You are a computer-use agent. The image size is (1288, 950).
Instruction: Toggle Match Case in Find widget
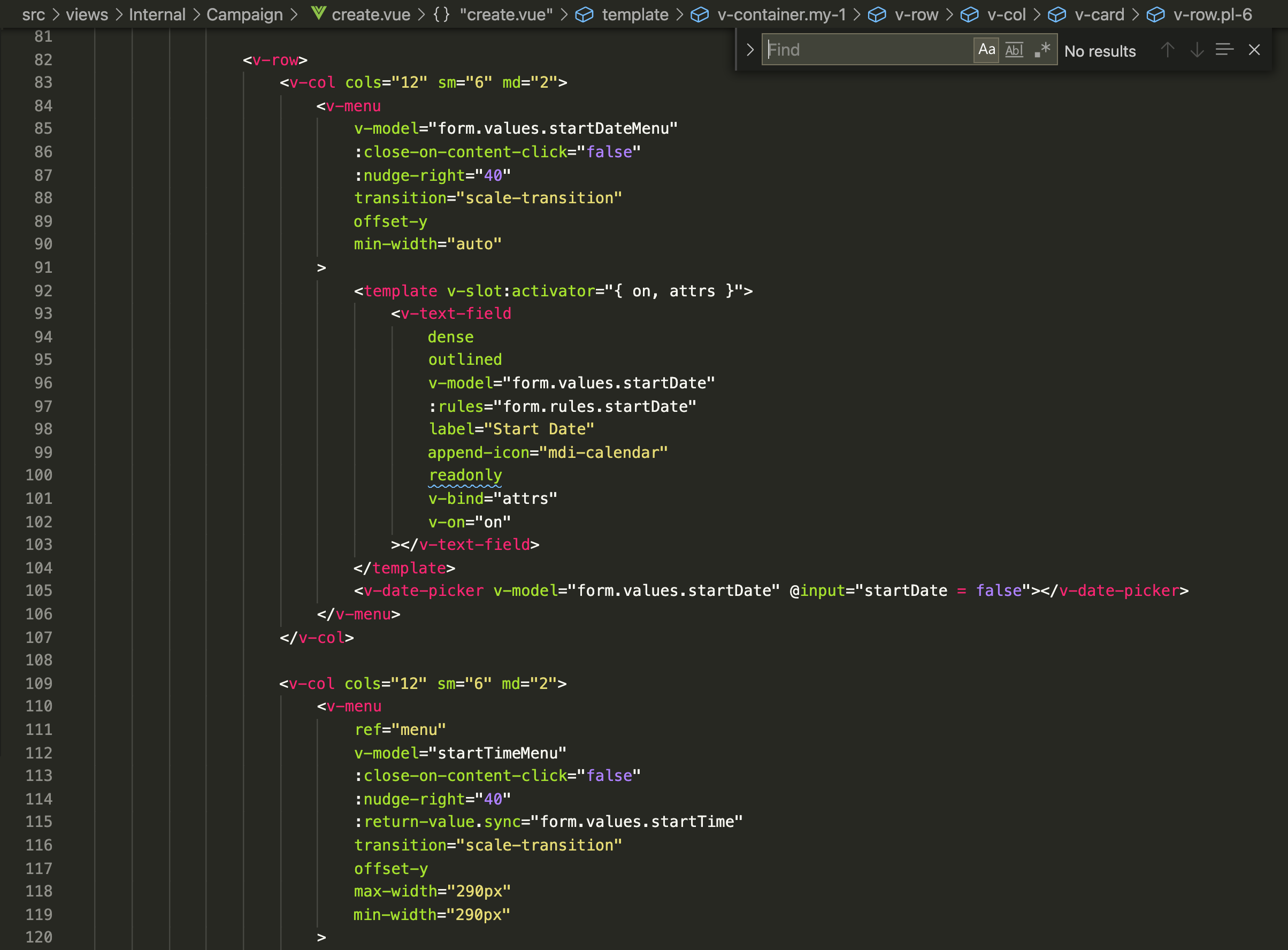click(986, 49)
